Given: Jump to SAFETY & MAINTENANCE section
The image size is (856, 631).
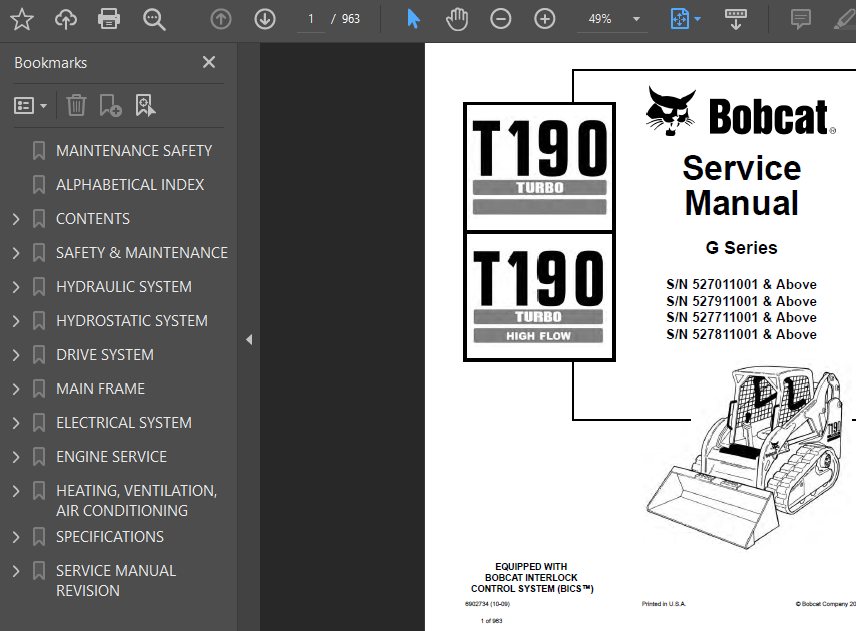Looking at the screenshot, I should pos(142,253).
